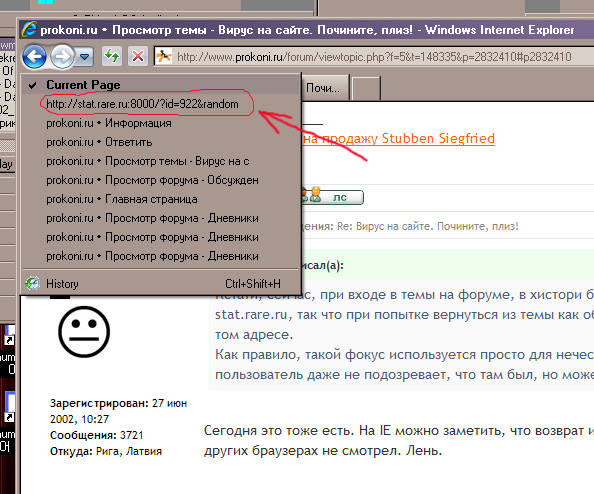Open a new blank tab
The height and width of the screenshot is (494, 594).
click(366, 89)
